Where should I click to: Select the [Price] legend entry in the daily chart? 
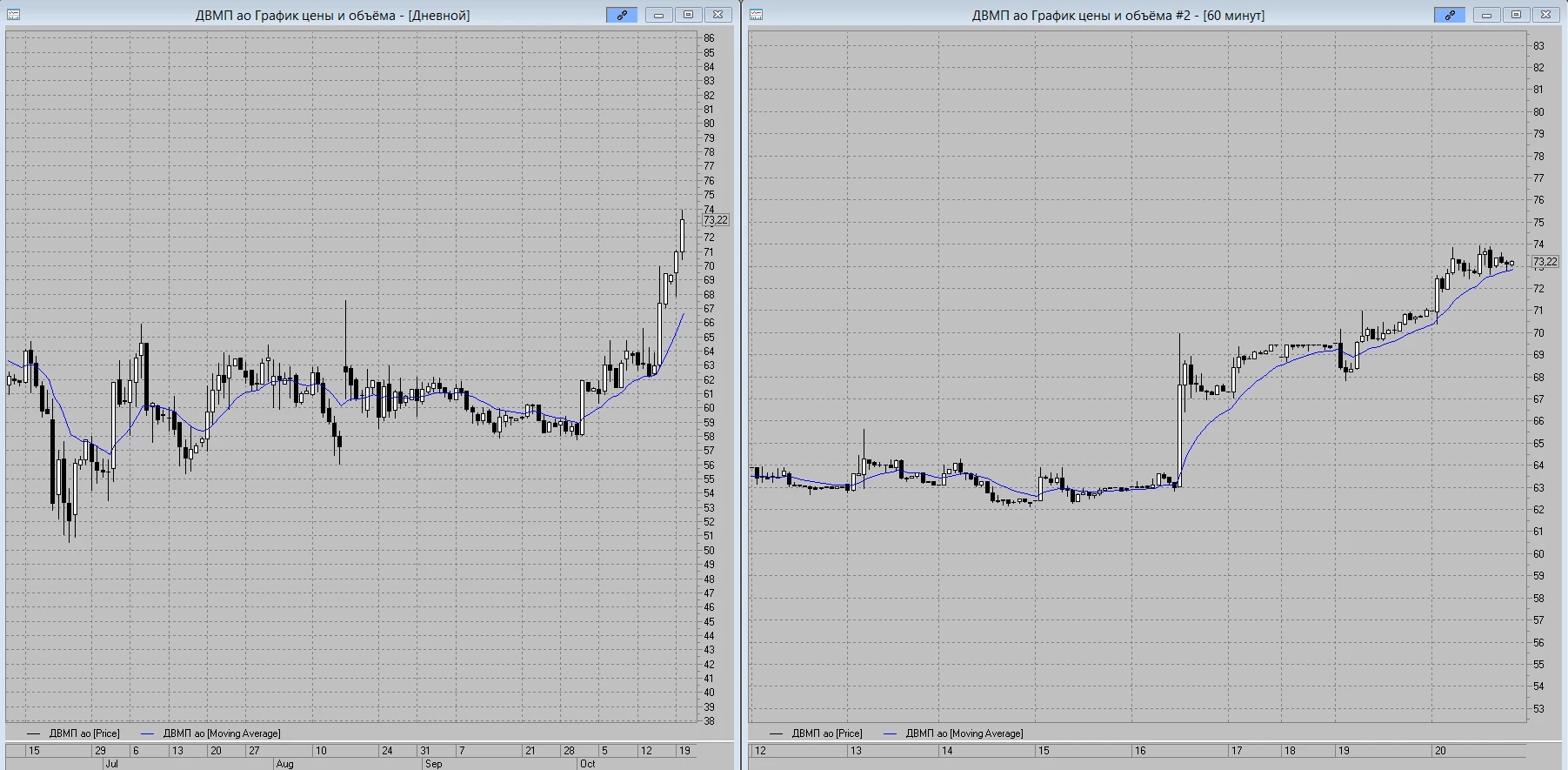tap(74, 733)
